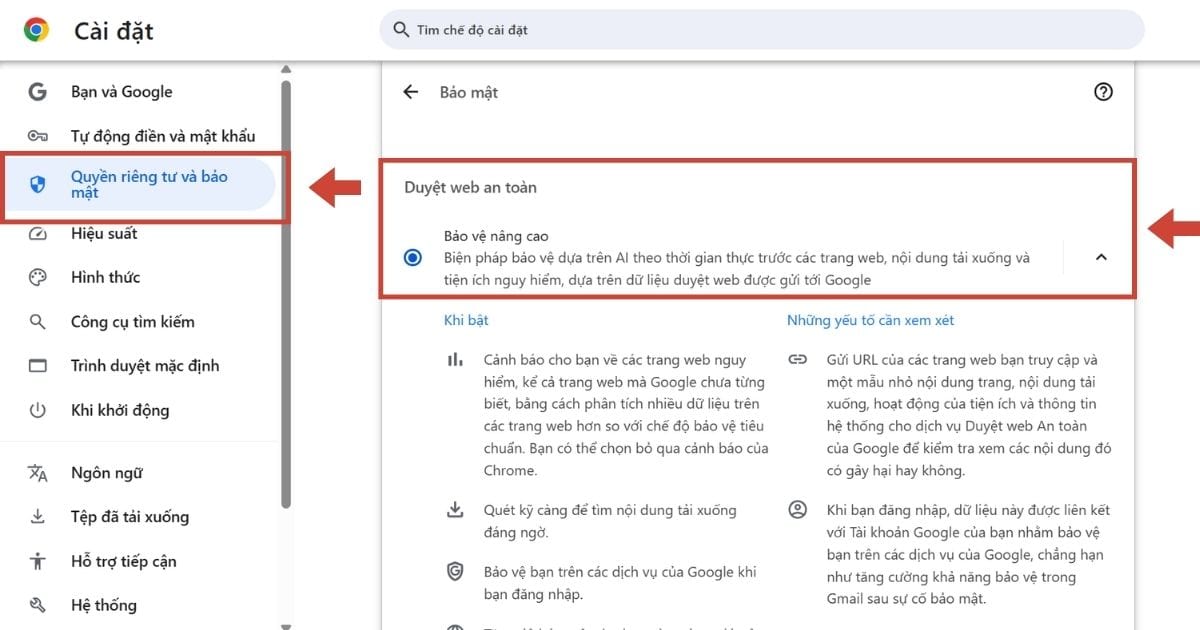Open Hỗ trợ tiếp cận settings

tap(123, 561)
